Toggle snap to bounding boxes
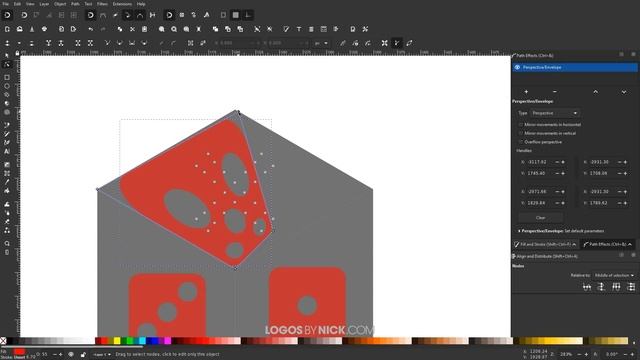640x360 pixels. [24, 16]
